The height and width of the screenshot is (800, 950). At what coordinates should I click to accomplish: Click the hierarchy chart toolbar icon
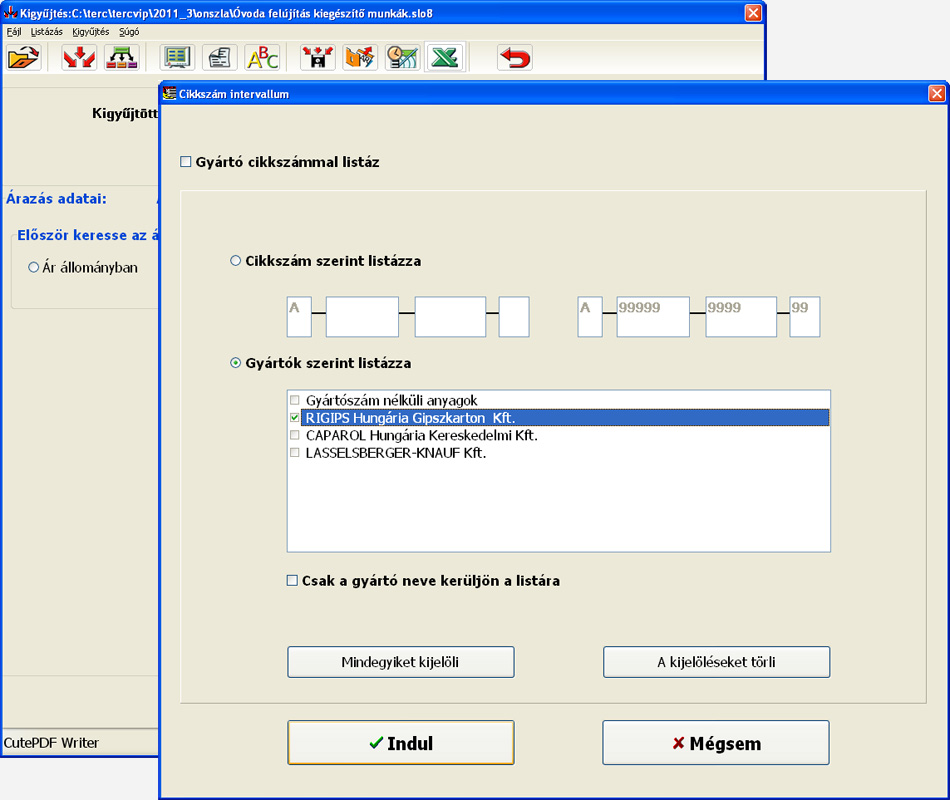(122, 58)
